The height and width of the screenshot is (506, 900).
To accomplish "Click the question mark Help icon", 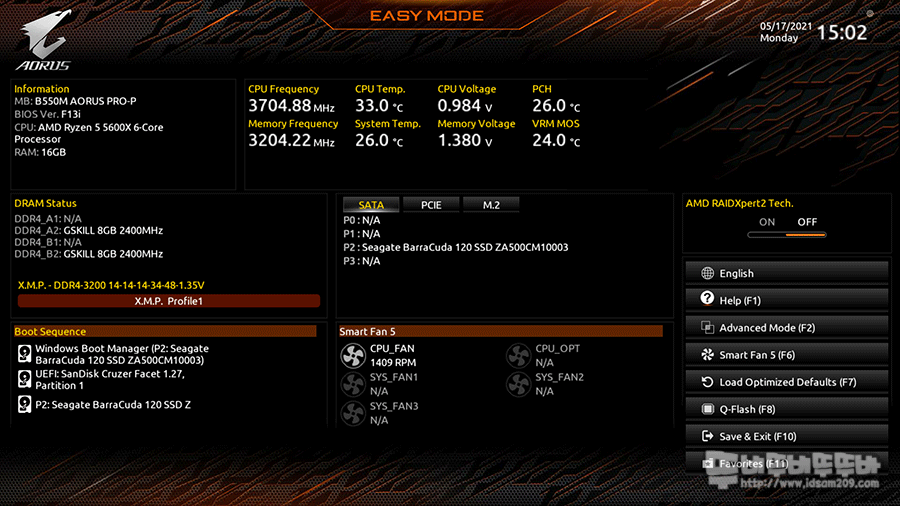I will coord(707,299).
